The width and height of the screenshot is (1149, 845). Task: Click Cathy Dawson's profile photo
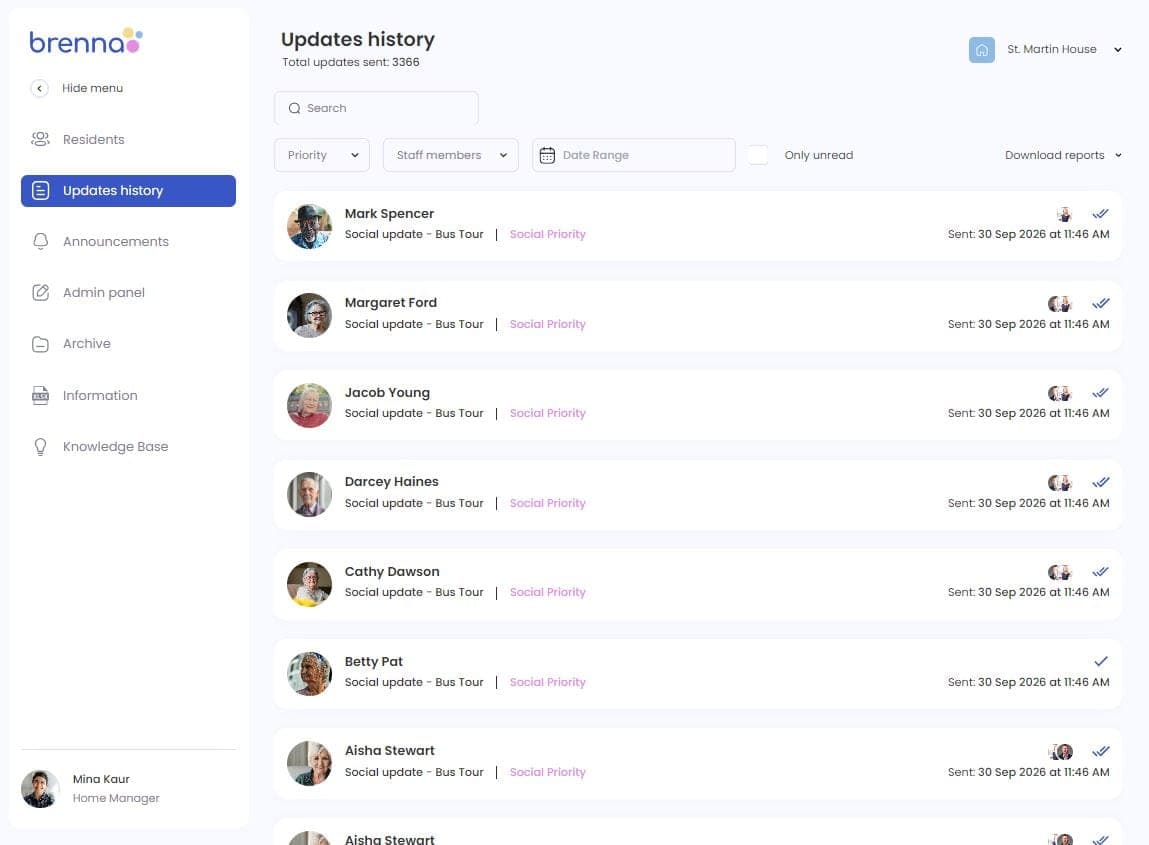309,584
